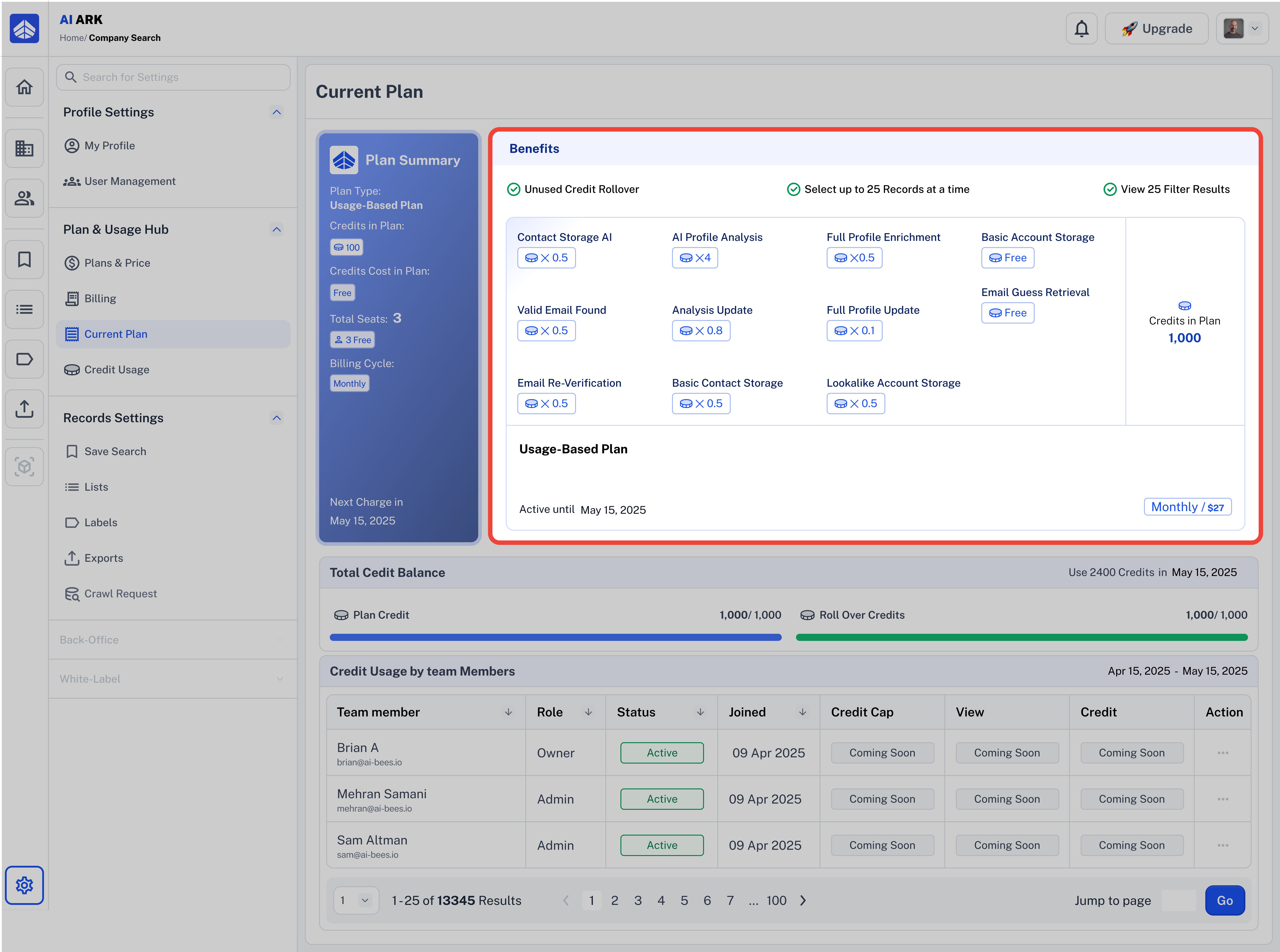This screenshot has height=952, width=1280.
Task: Sort by Role column arrow
Action: coord(588,712)
